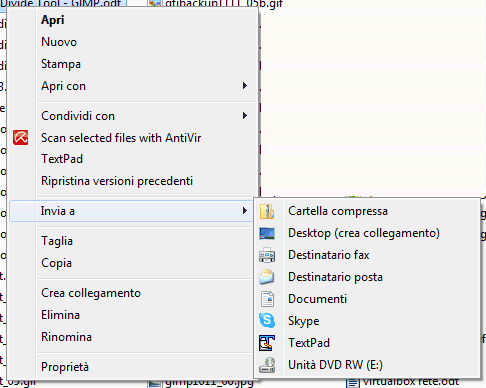Expand the Apri con submenu arrow
This screenshot has width=486, height=388.
245,86
